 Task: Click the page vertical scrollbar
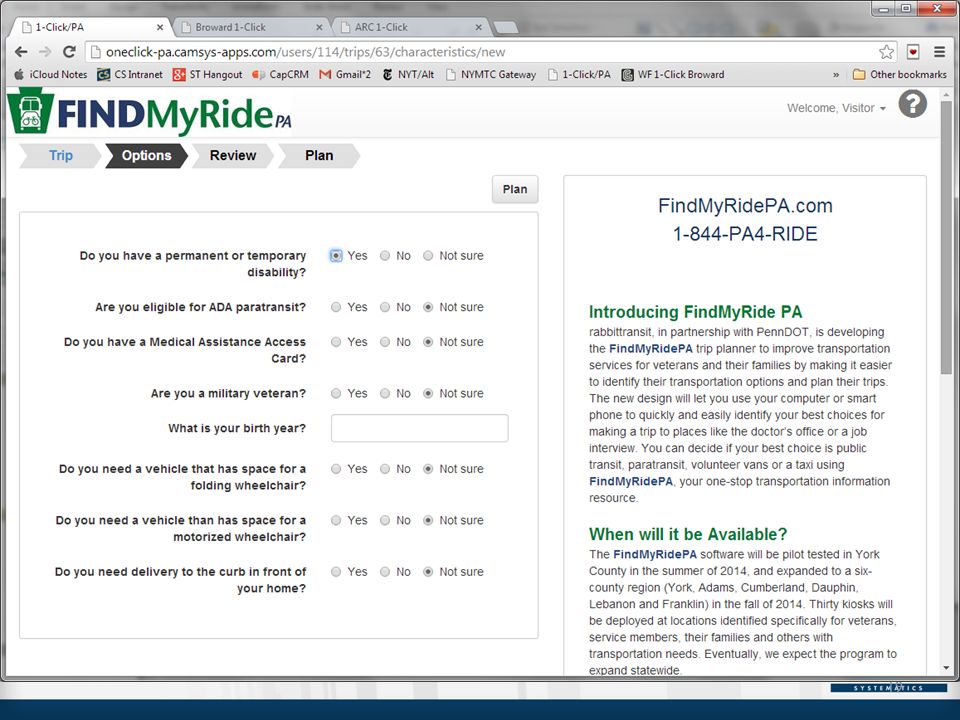click(x=947, y=238)
